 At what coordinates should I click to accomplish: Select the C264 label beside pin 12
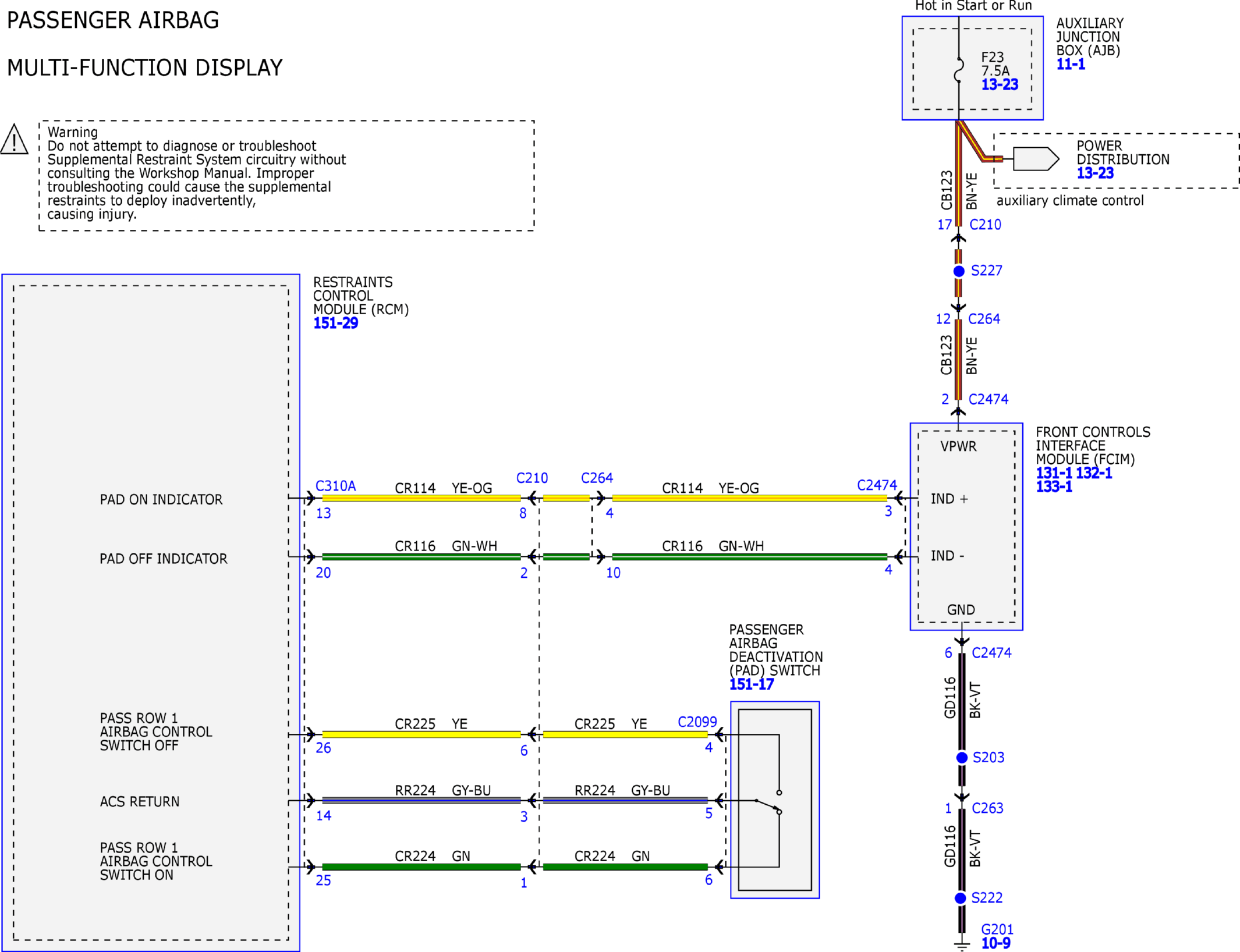pyautogui.click(x=984, y=319)
